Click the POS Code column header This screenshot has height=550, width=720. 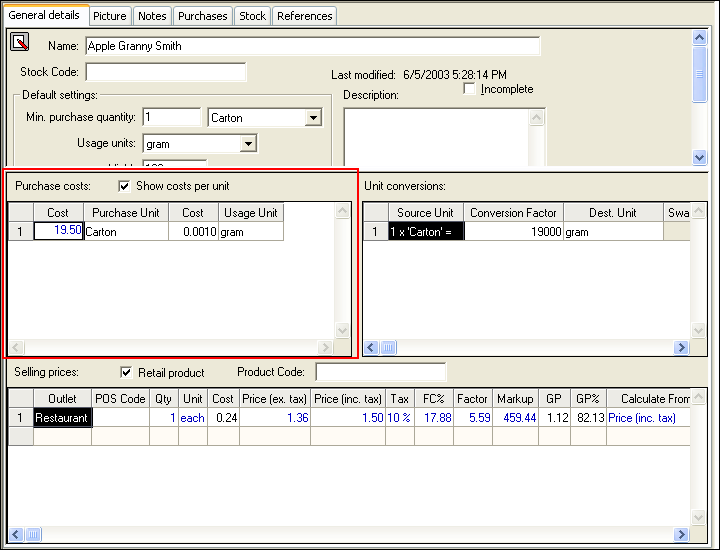pyautogui.click(x=120, y=399)
